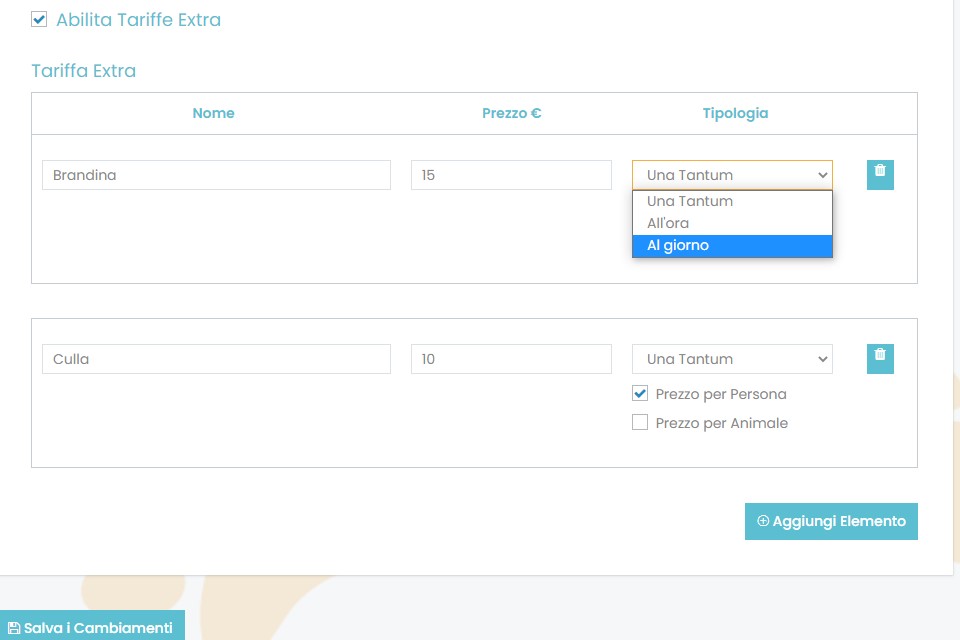Click the Nome column header
Image resolution: width=960 pixels, height=640 pixels.
(213, 113)
